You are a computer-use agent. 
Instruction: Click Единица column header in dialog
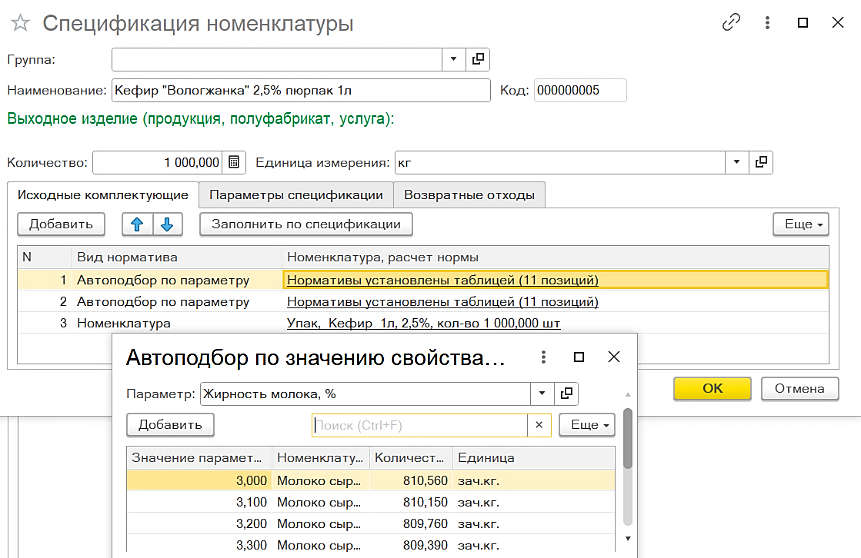click(534, 457)
